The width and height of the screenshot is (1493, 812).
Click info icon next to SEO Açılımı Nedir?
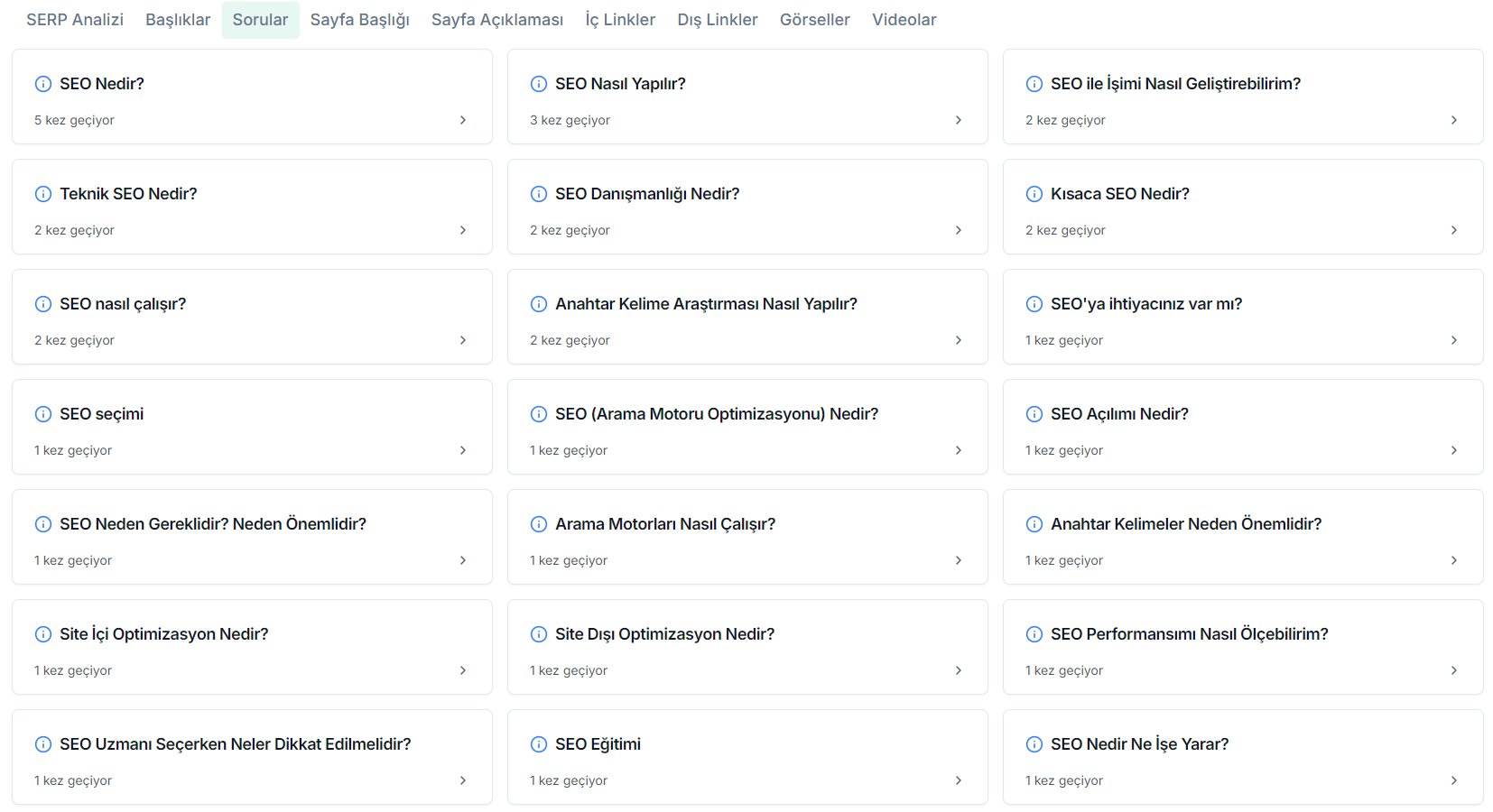(1034, 414)
